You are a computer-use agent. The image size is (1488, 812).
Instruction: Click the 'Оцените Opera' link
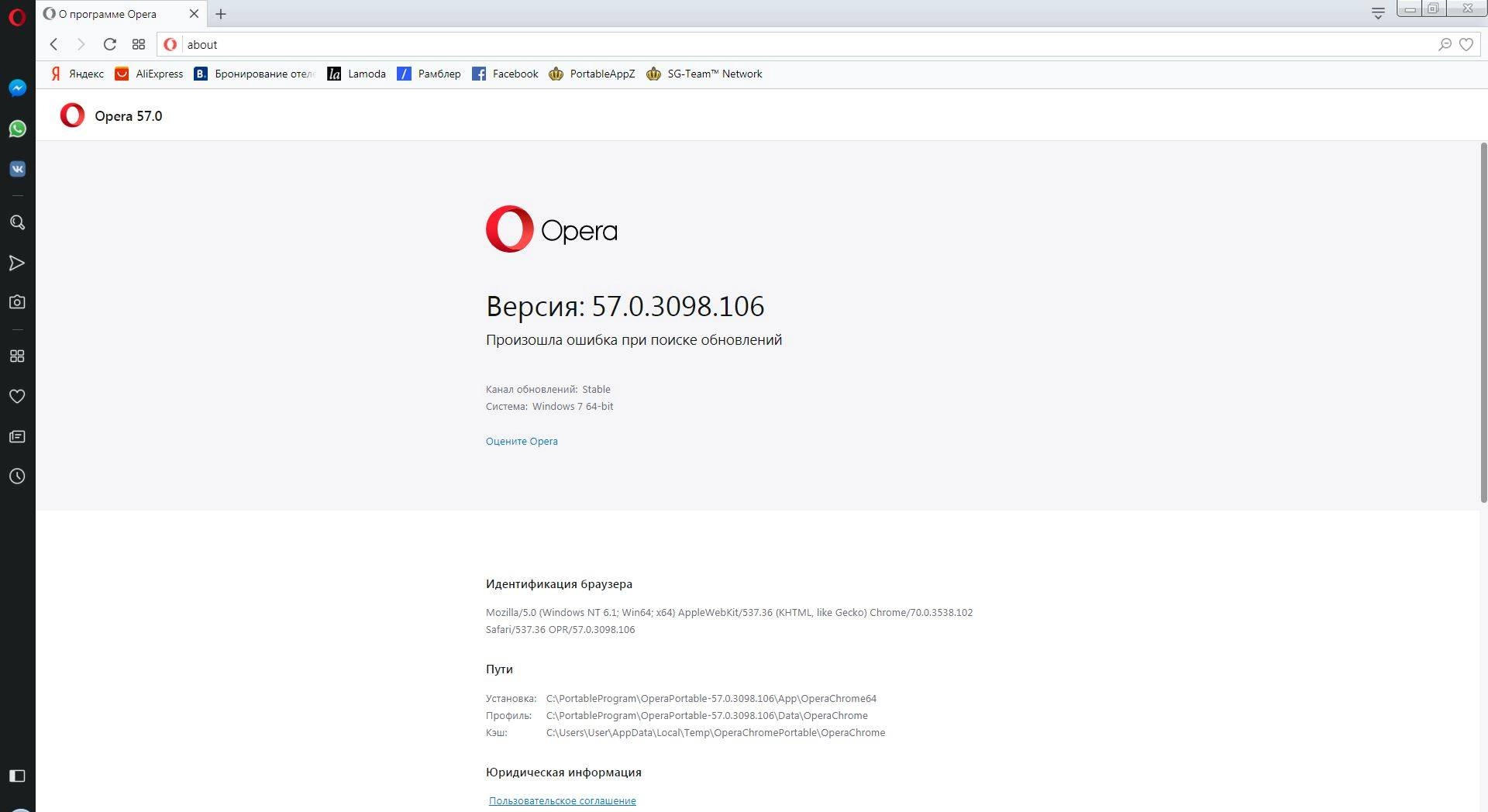pos(522,442)
